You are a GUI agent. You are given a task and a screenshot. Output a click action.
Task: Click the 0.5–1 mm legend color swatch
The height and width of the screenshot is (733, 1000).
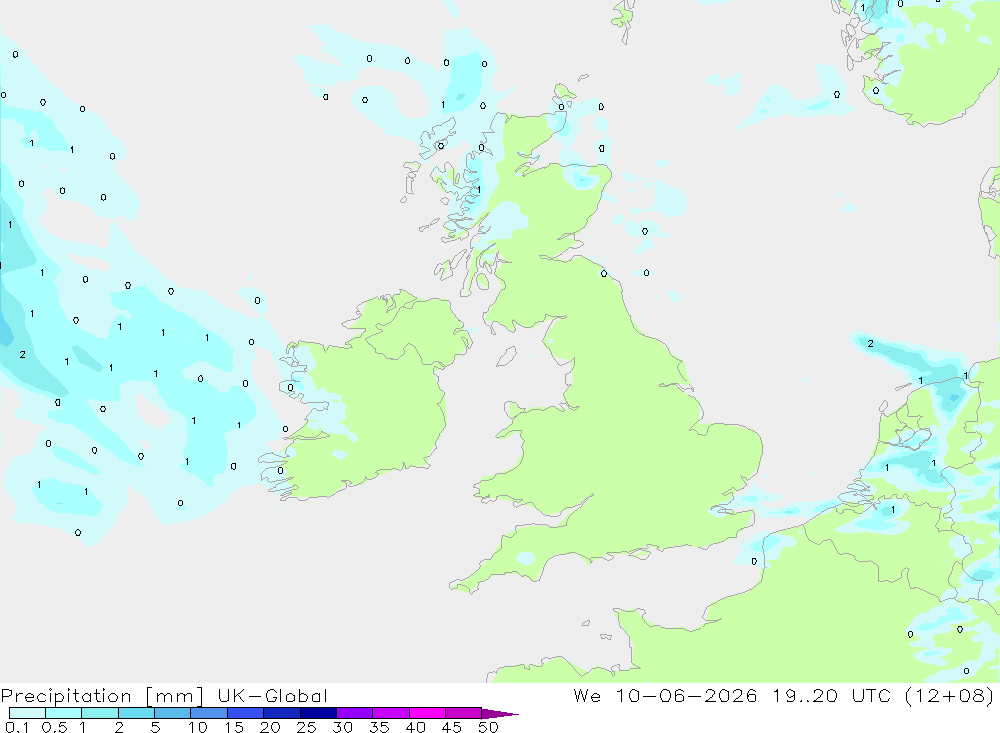coord(64,713)
